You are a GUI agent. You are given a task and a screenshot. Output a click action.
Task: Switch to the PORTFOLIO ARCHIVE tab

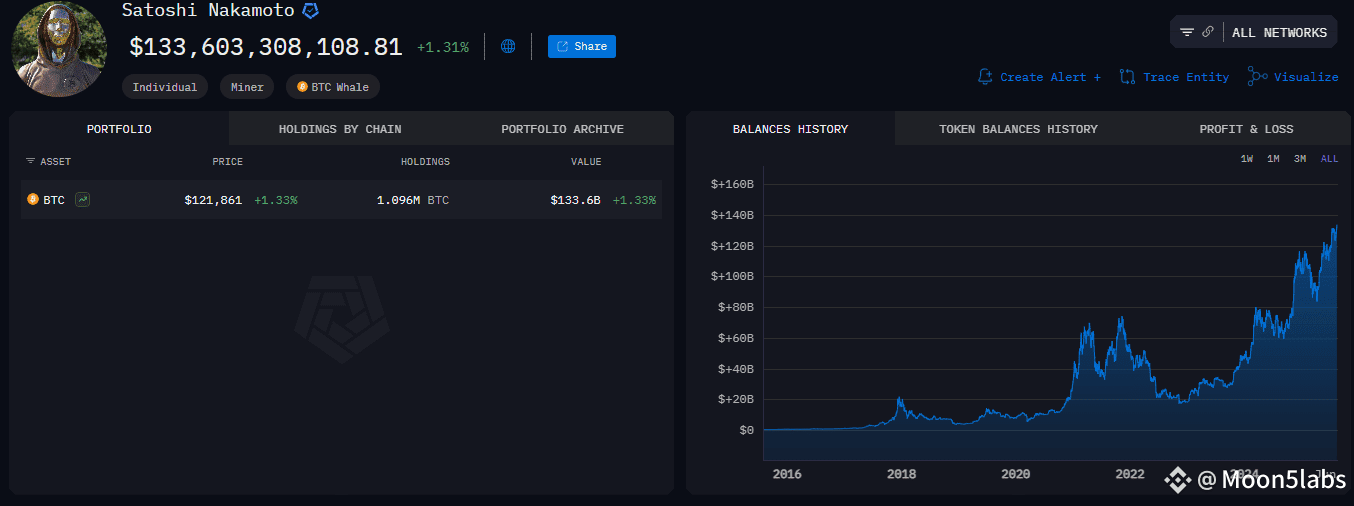pos(562,129)
